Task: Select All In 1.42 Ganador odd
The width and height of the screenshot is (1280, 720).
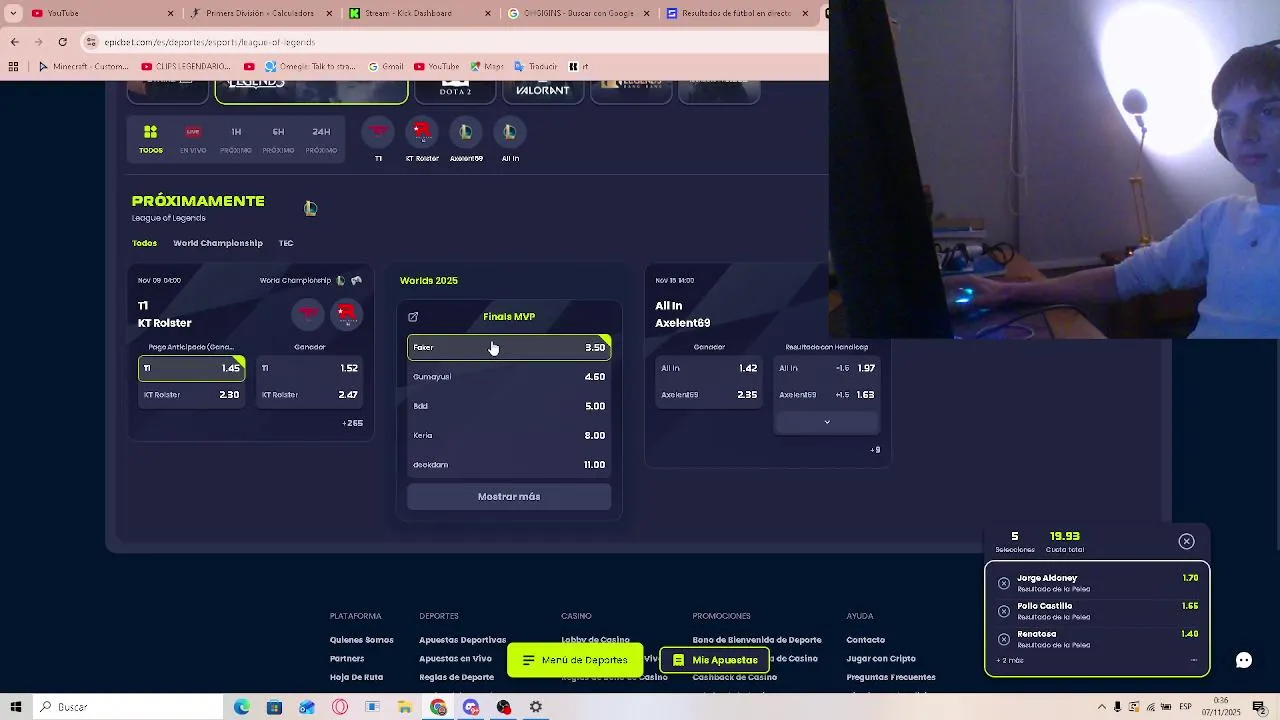Action: pyautogui.click(x=709, y=368)
